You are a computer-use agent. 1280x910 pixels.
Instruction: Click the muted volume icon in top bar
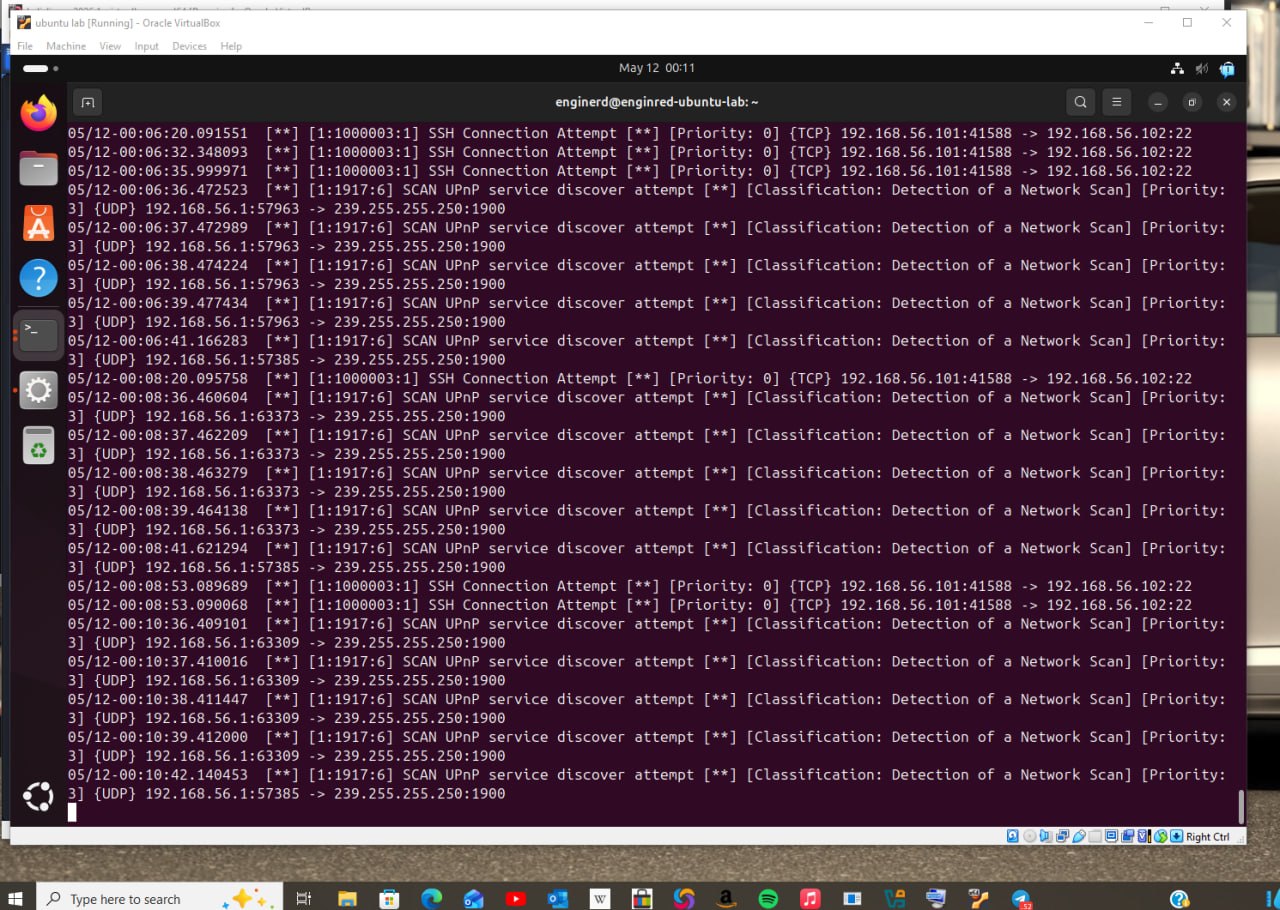coord(1201,69)
